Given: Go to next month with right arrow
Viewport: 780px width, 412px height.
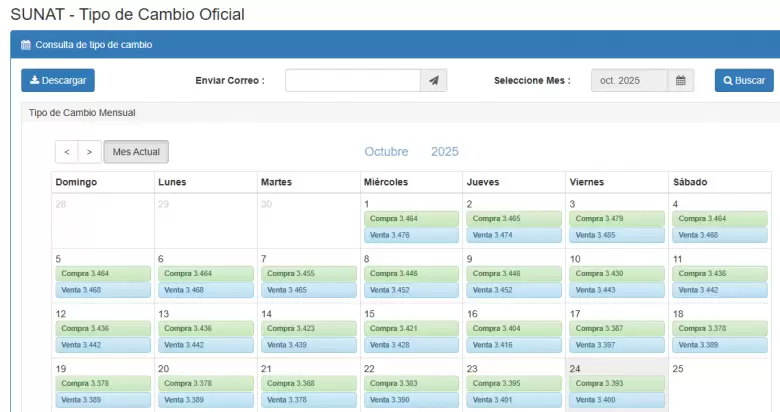Looking at the screenshot, I should [x=89, y=152].
